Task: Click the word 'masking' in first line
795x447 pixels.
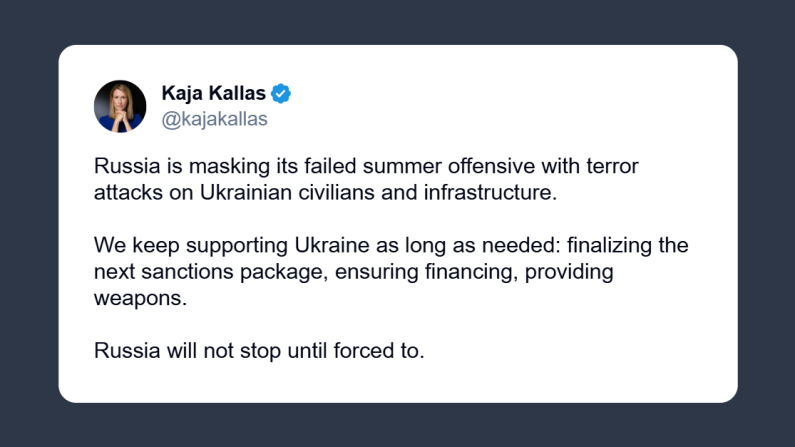Action: pyautogui.click(x=215, y=167)
